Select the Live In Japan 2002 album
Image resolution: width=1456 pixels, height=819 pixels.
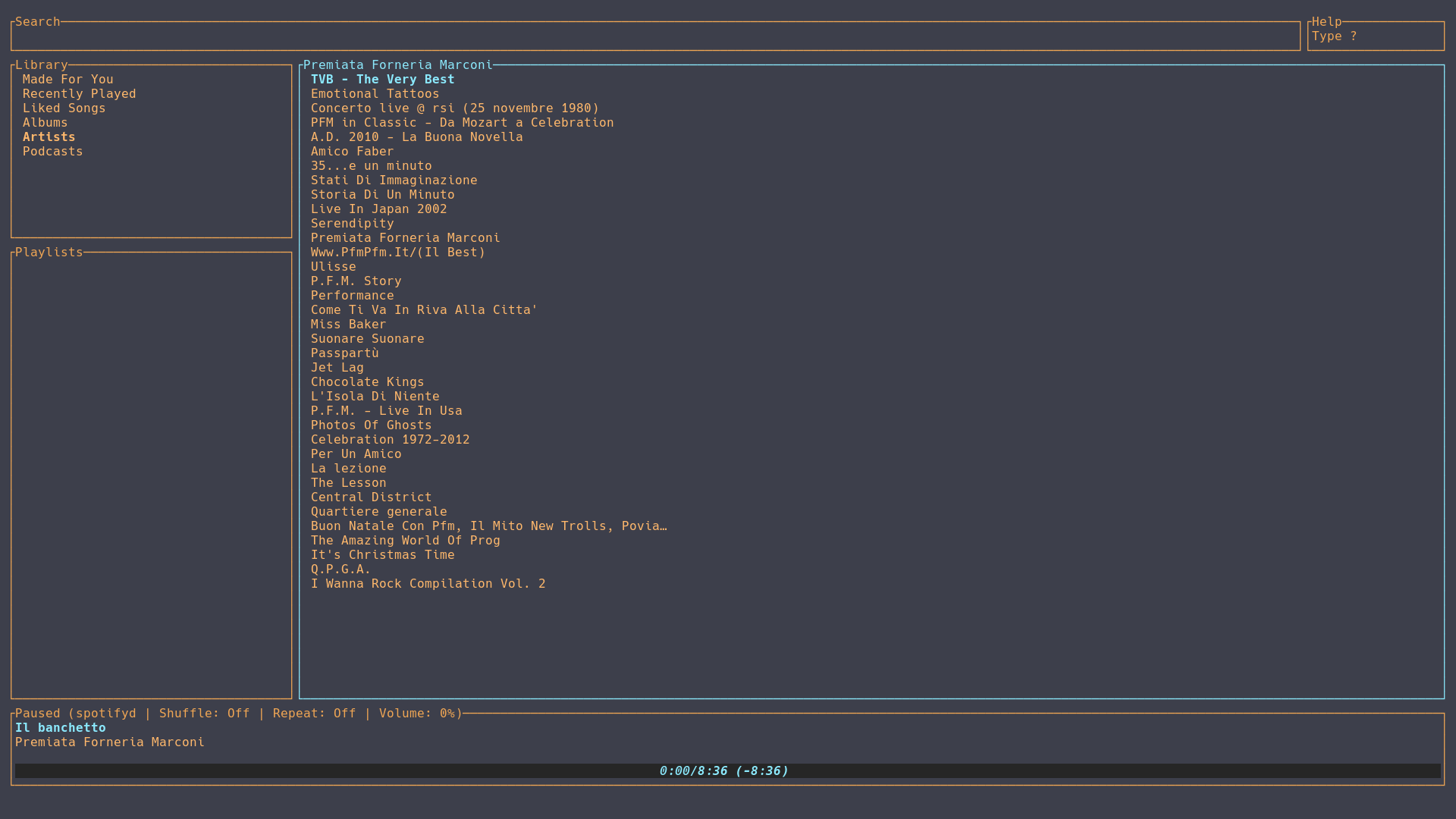click(378, 209)
